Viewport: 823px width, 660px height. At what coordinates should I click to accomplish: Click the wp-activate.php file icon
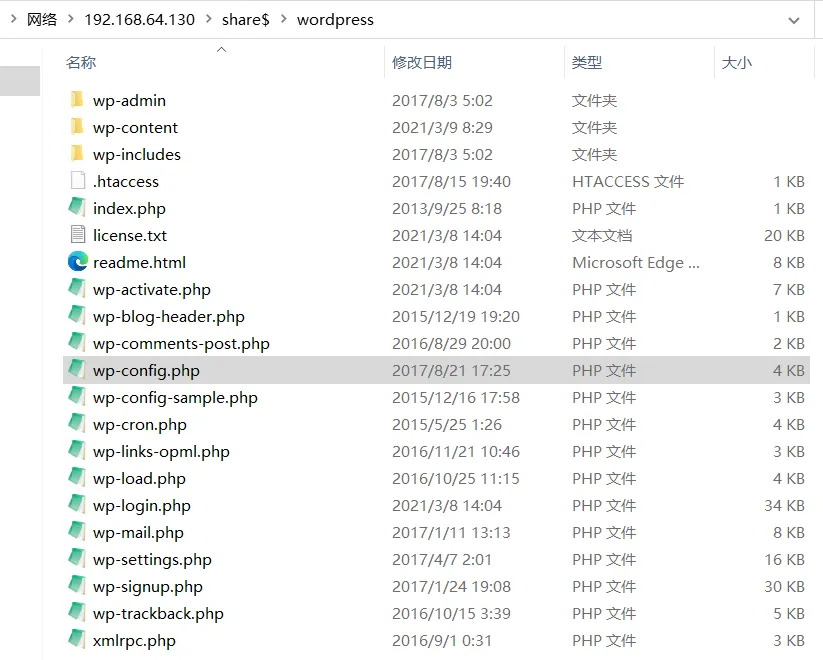[77, 288]
